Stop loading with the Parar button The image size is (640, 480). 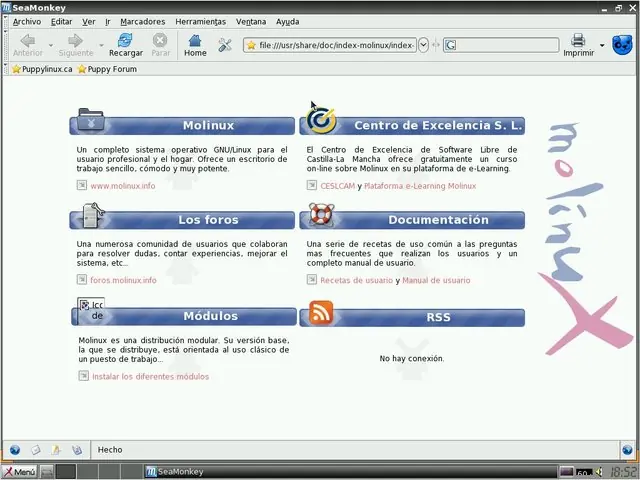160,45
